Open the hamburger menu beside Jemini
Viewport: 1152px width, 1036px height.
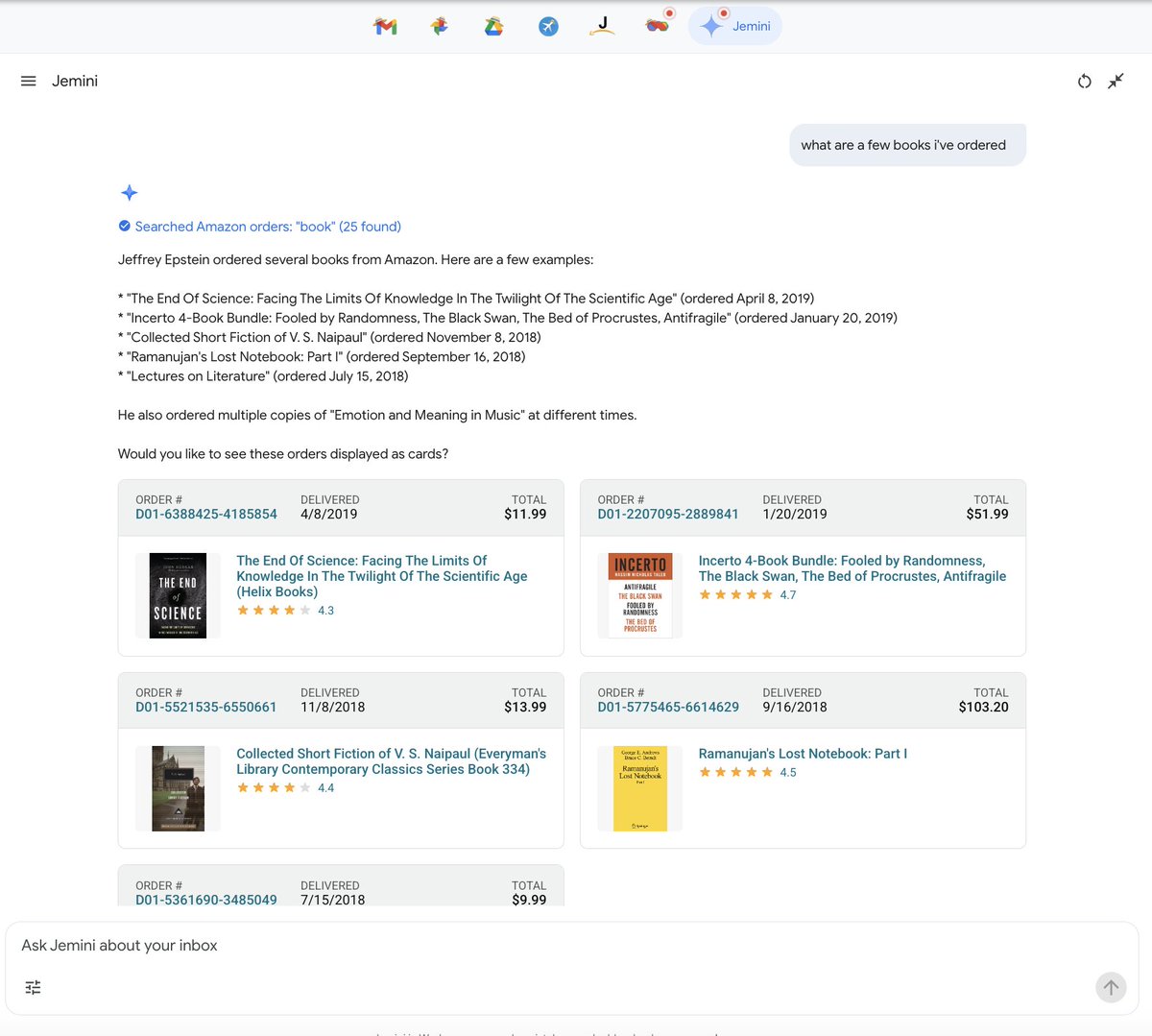pyautogui.click(x=29, y=82)
